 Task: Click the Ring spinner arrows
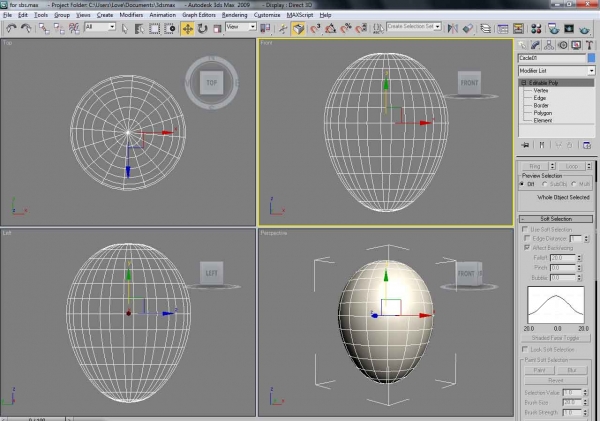[x=552, y=166]
